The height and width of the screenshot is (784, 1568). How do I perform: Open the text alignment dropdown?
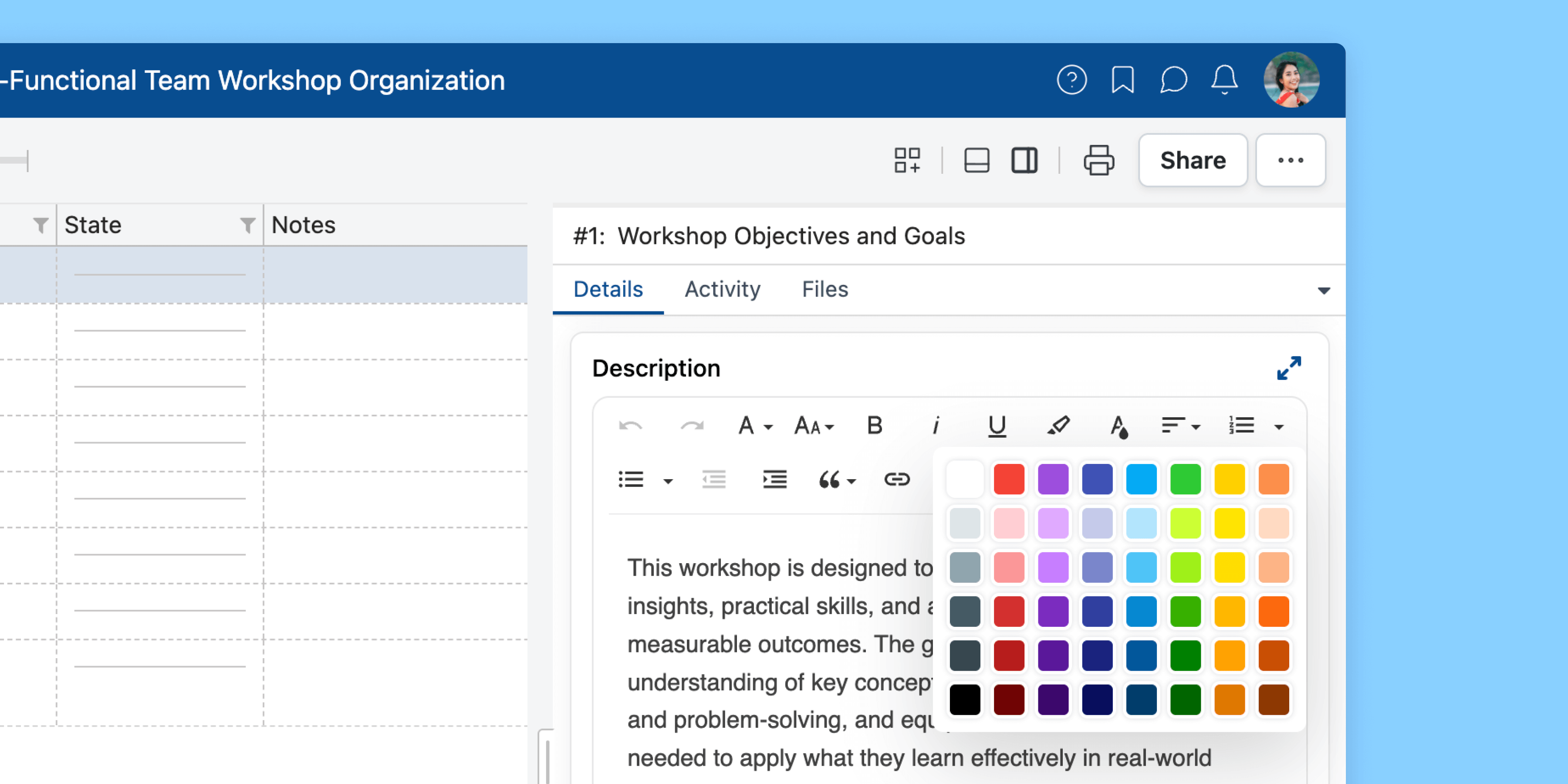[1180, 426]
